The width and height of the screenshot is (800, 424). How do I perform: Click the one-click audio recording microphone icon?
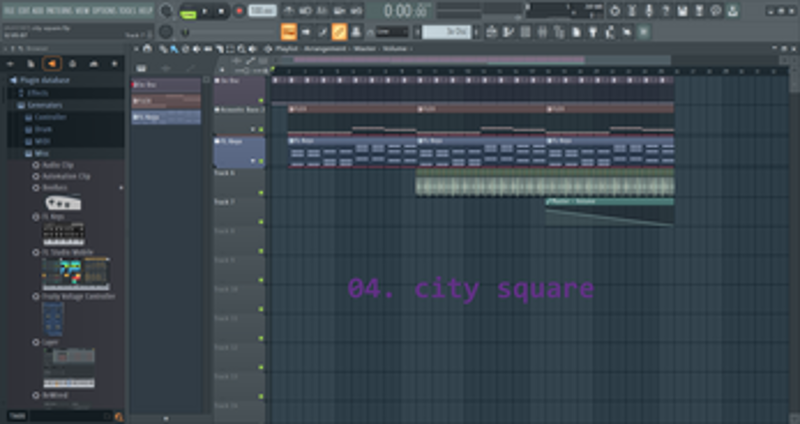tap(648, 11)
